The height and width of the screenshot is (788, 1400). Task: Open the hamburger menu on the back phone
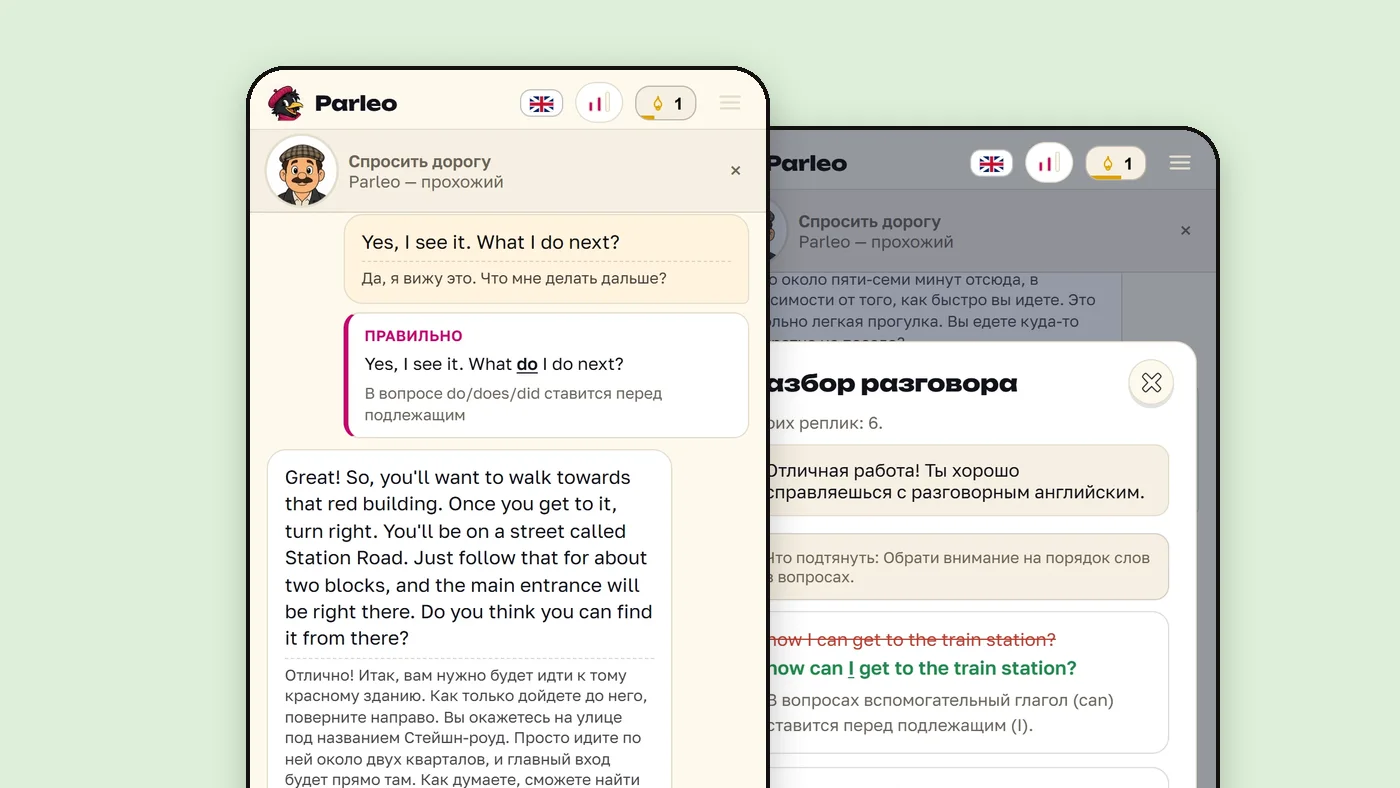point(1180,163)
